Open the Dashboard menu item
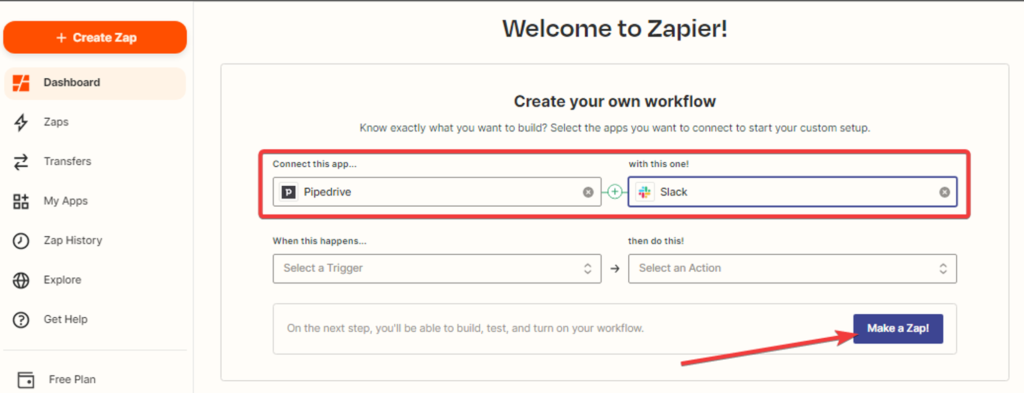The width and height of the screenshot is (1024, 393). pos(95,83)
